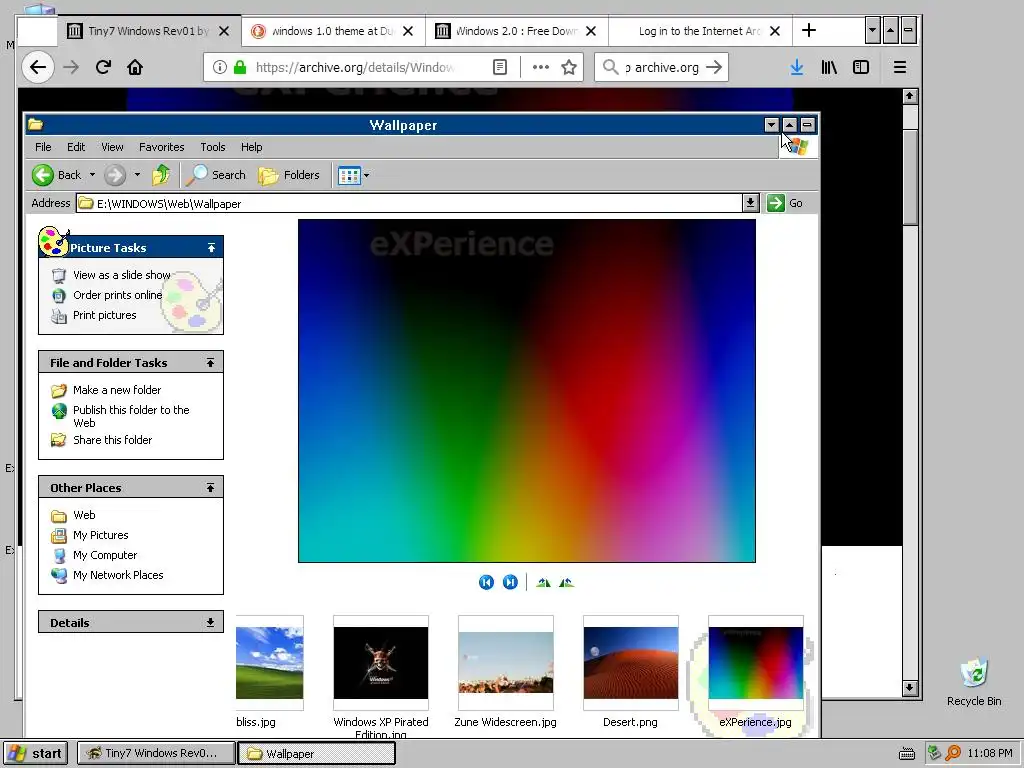Open the View menu
Screen dimensions: 1024x768
(x=112, y=147)
